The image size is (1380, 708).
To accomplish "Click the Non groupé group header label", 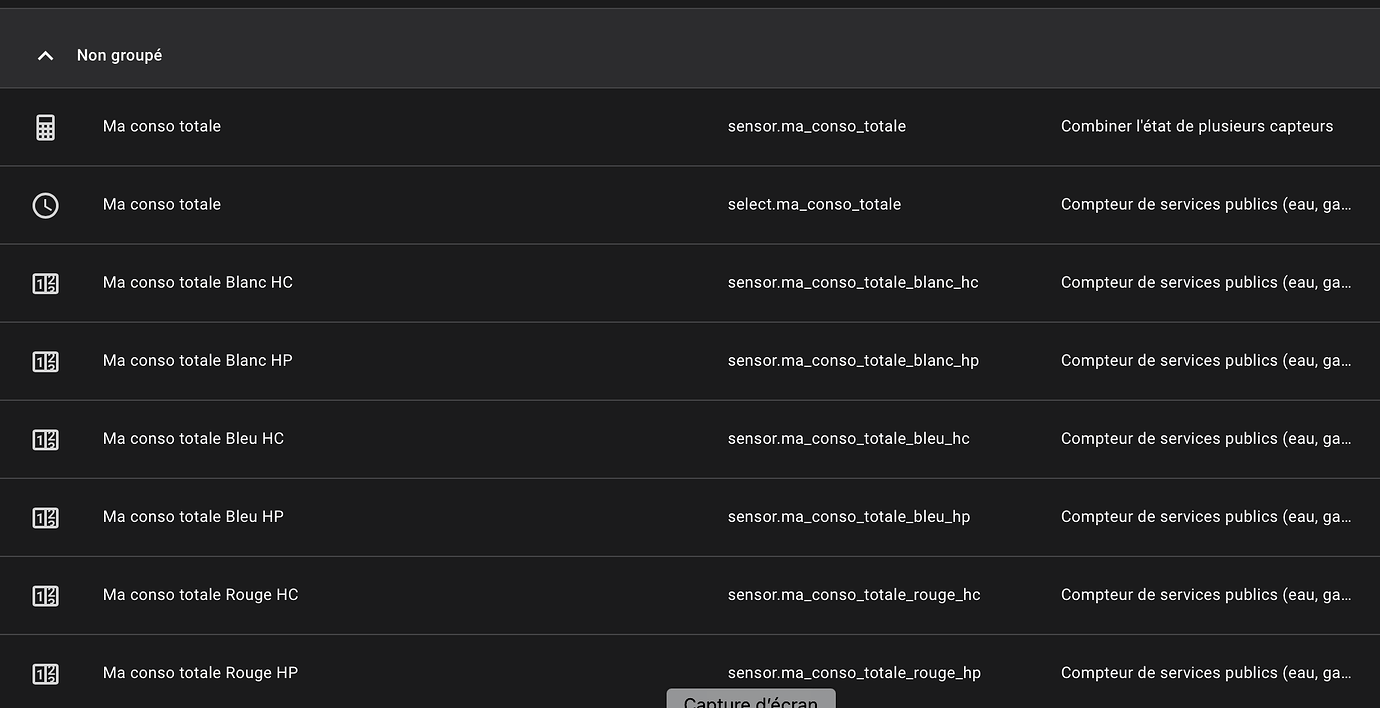I will pos(119,55).
